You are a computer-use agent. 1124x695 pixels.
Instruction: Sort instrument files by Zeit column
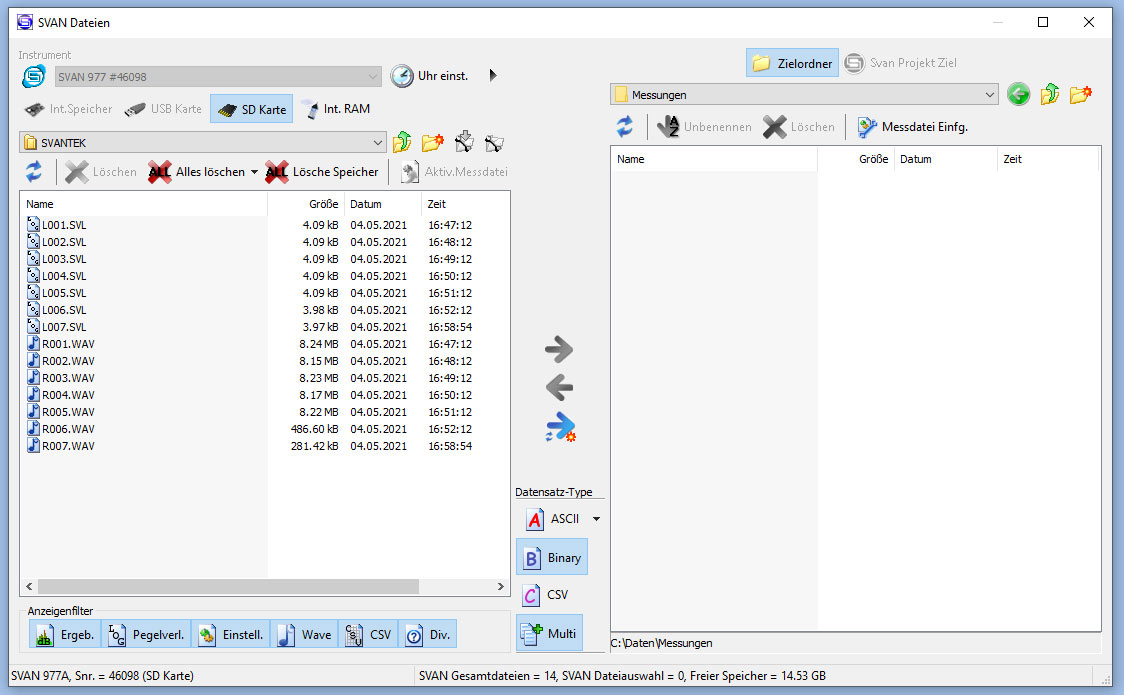465,204
